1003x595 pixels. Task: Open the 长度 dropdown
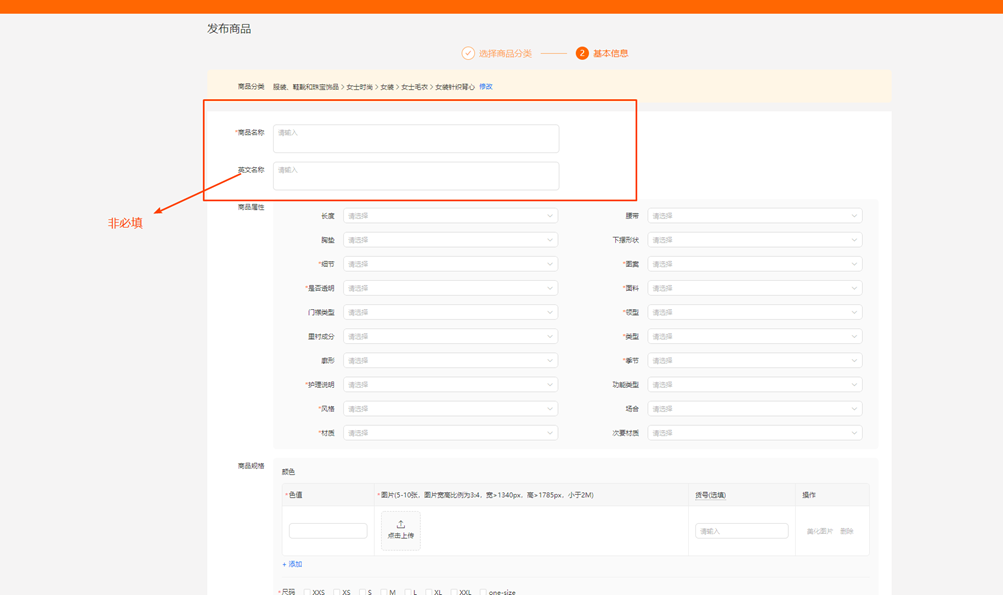[449, 215]
